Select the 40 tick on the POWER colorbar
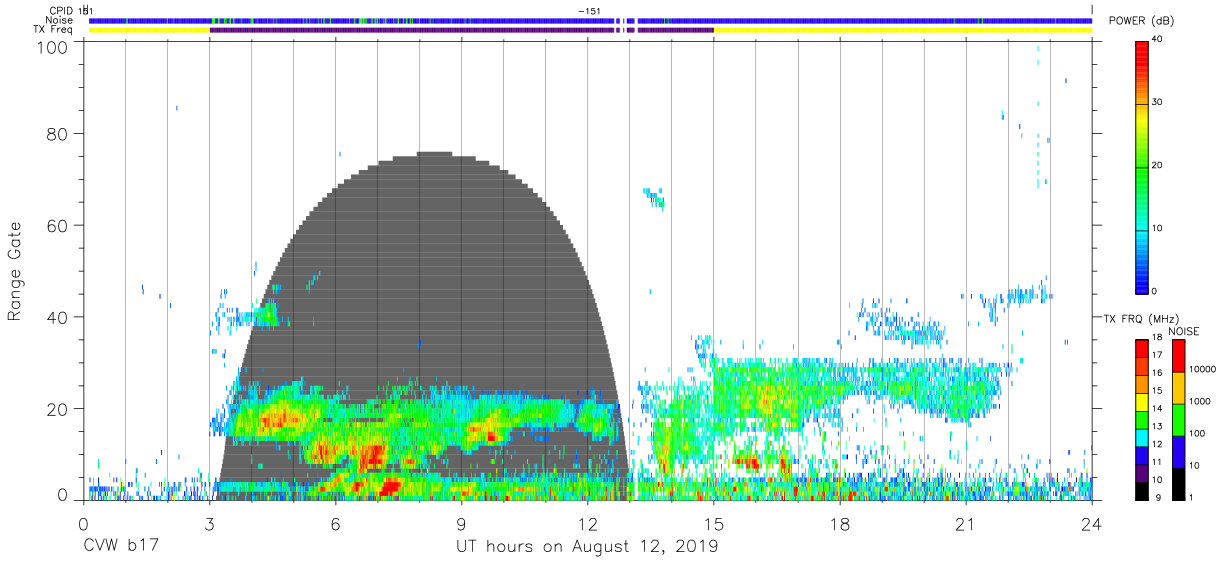Screen dimensions: 1228x567 pos(1158,40)
